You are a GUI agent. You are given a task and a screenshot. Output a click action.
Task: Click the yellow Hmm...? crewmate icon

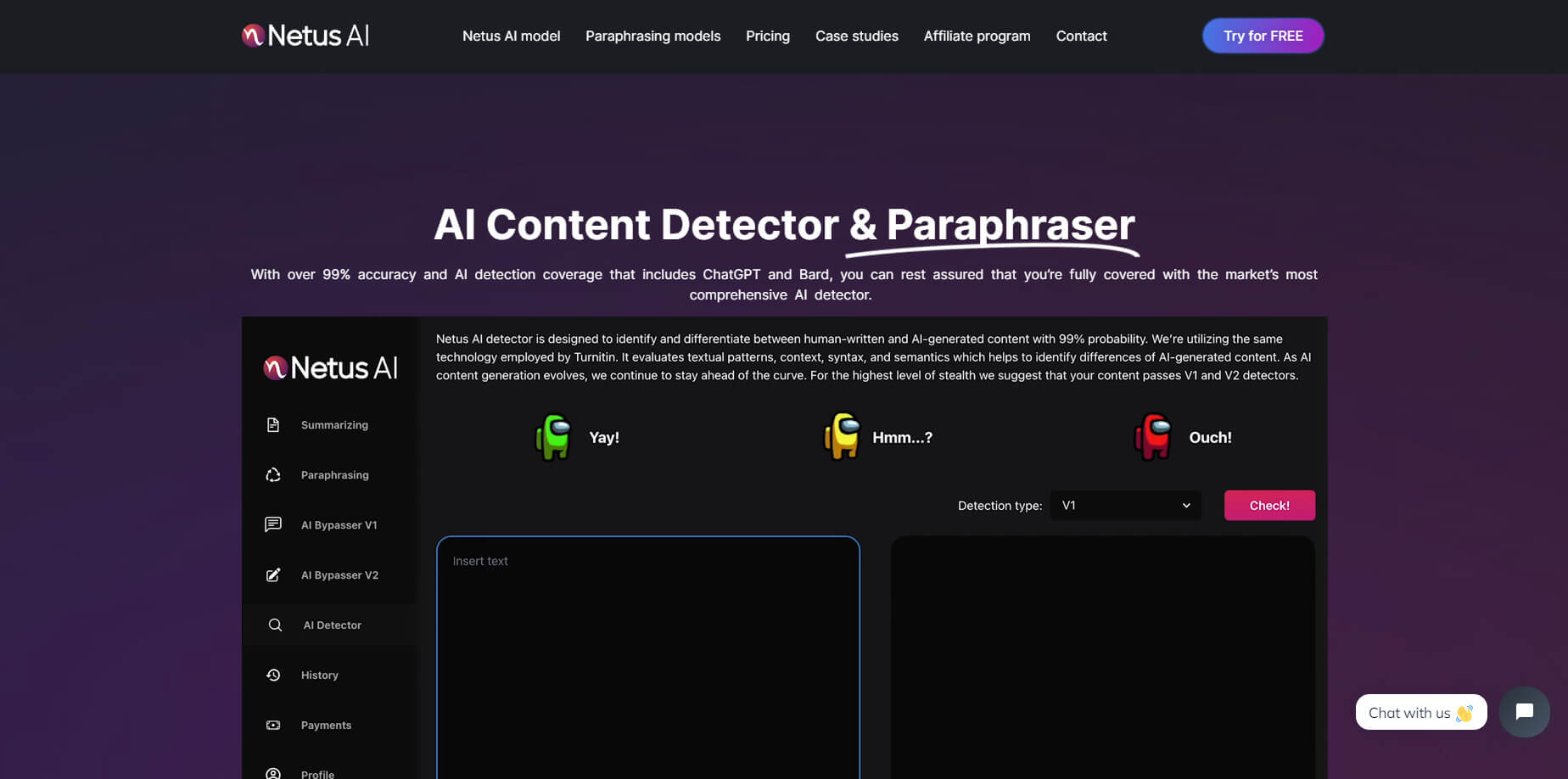coord(842,436)
